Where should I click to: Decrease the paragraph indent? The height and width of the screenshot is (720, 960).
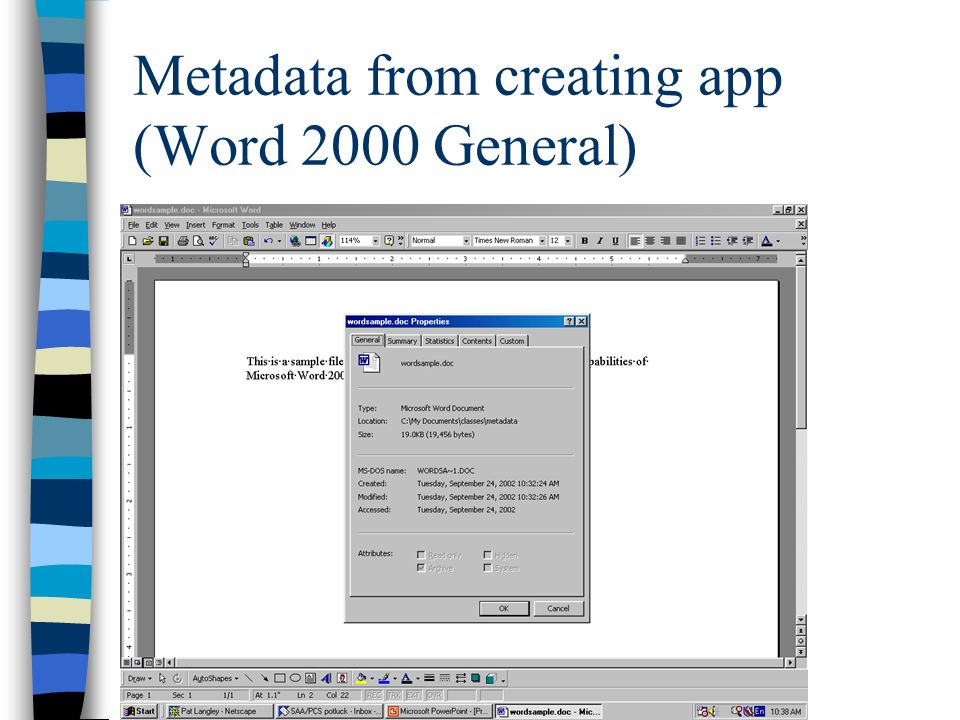[732, 241]
